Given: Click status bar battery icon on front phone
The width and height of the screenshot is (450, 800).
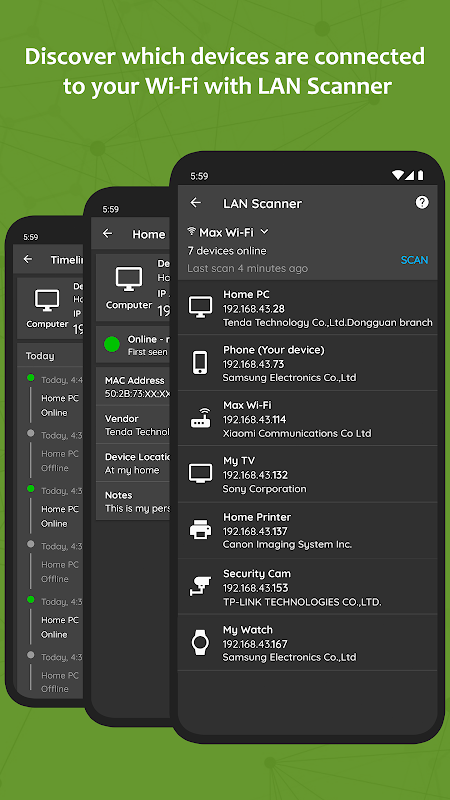Looking at the screenshot, I should pos(420,176).
